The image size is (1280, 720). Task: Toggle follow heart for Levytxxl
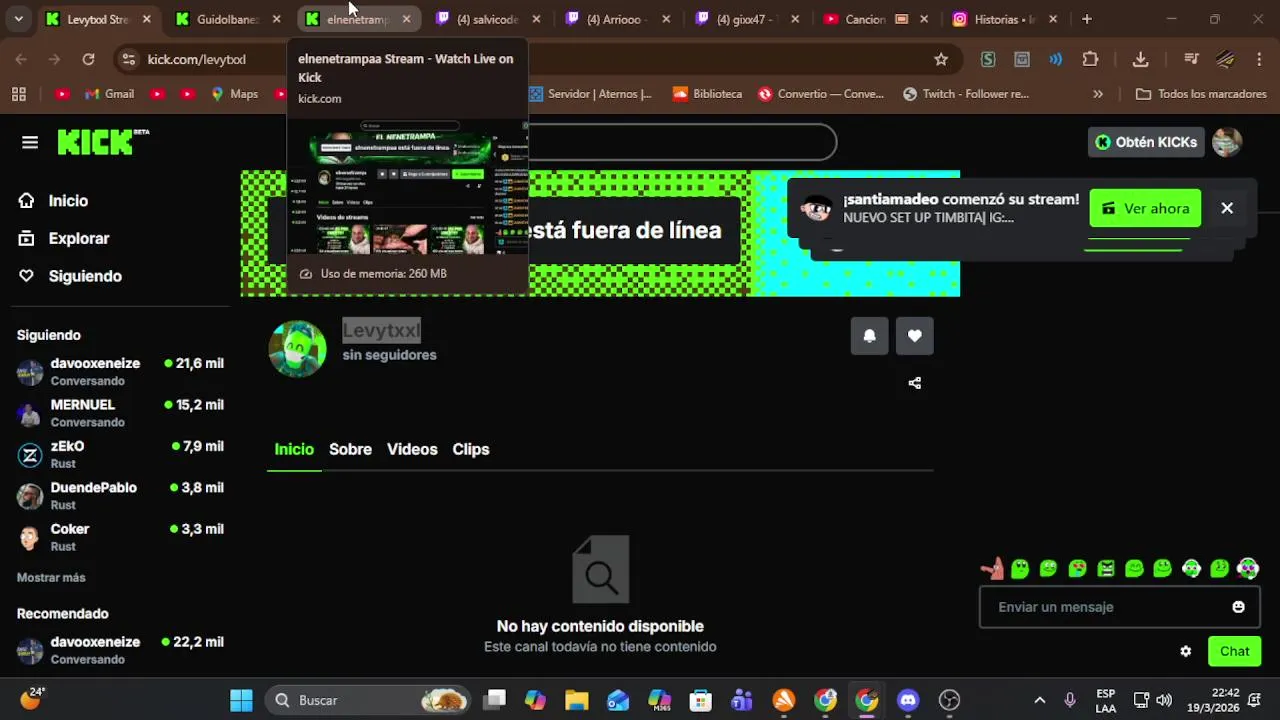coord(915,336)
